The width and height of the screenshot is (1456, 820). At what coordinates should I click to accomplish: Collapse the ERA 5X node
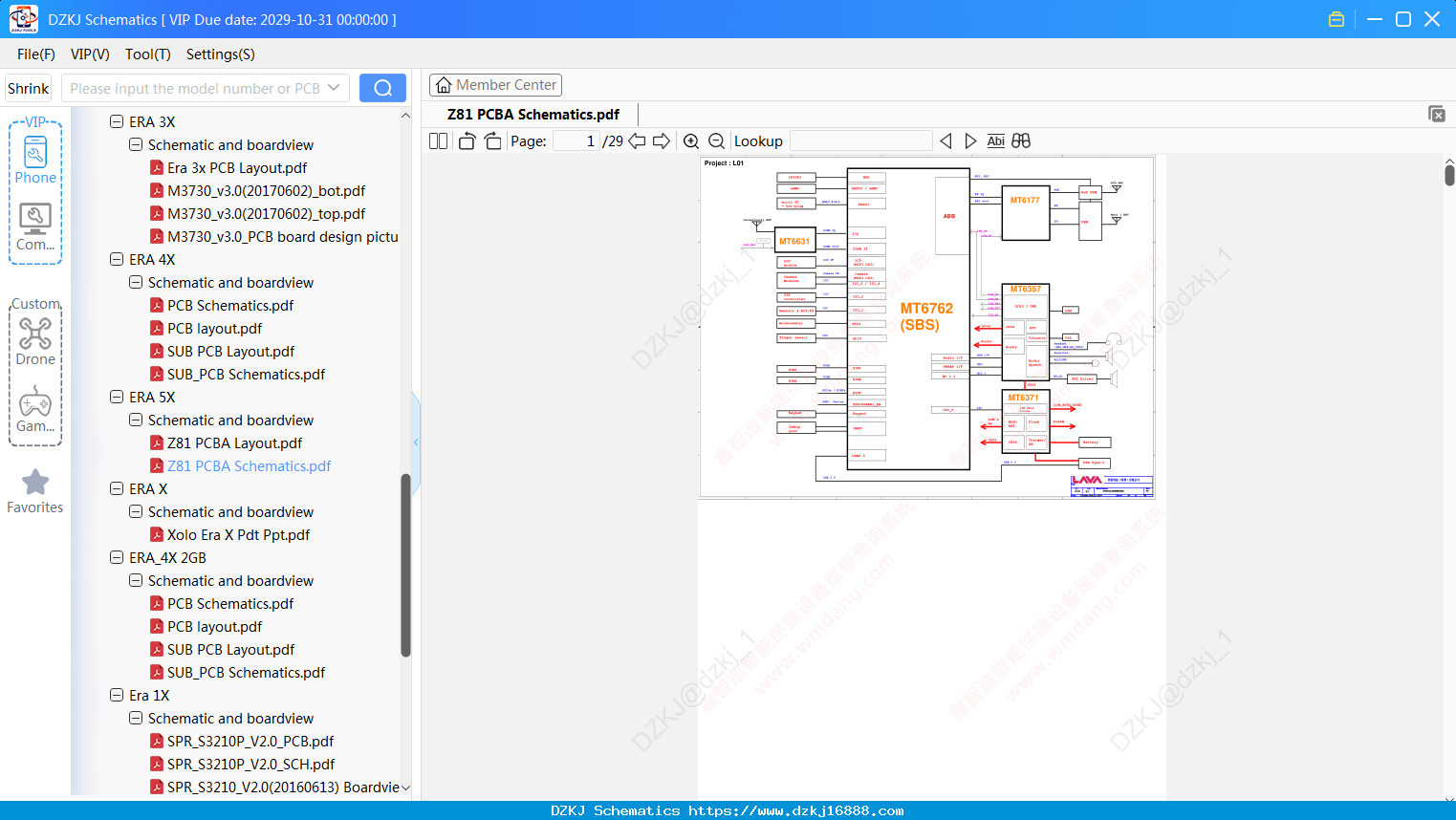click(x=117, y=397)
